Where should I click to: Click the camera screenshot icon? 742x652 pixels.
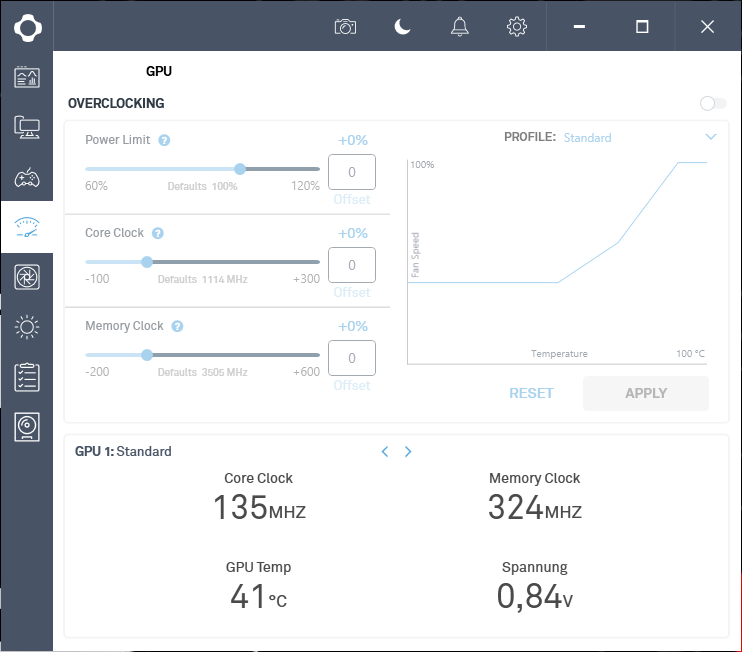[345, 26]
